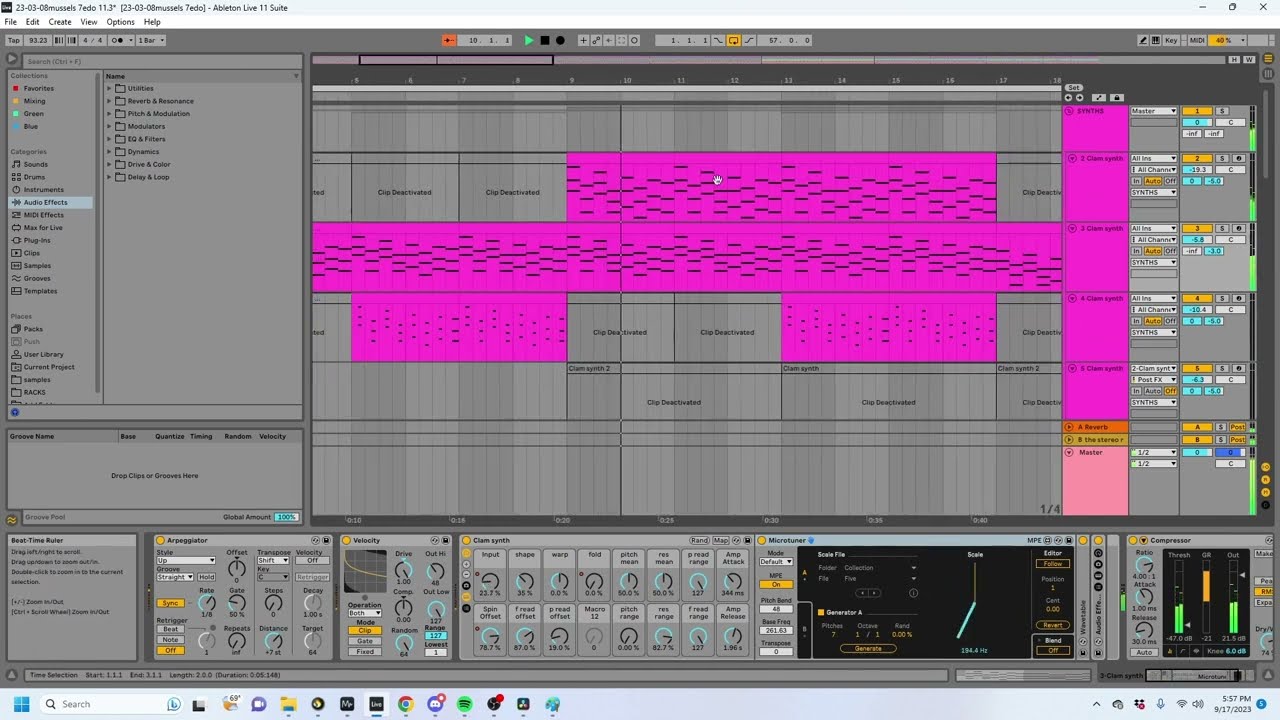This screenshot has width=1280, height=720.
Task: Click the Arrangement Record button
Action: coord(560,40)
